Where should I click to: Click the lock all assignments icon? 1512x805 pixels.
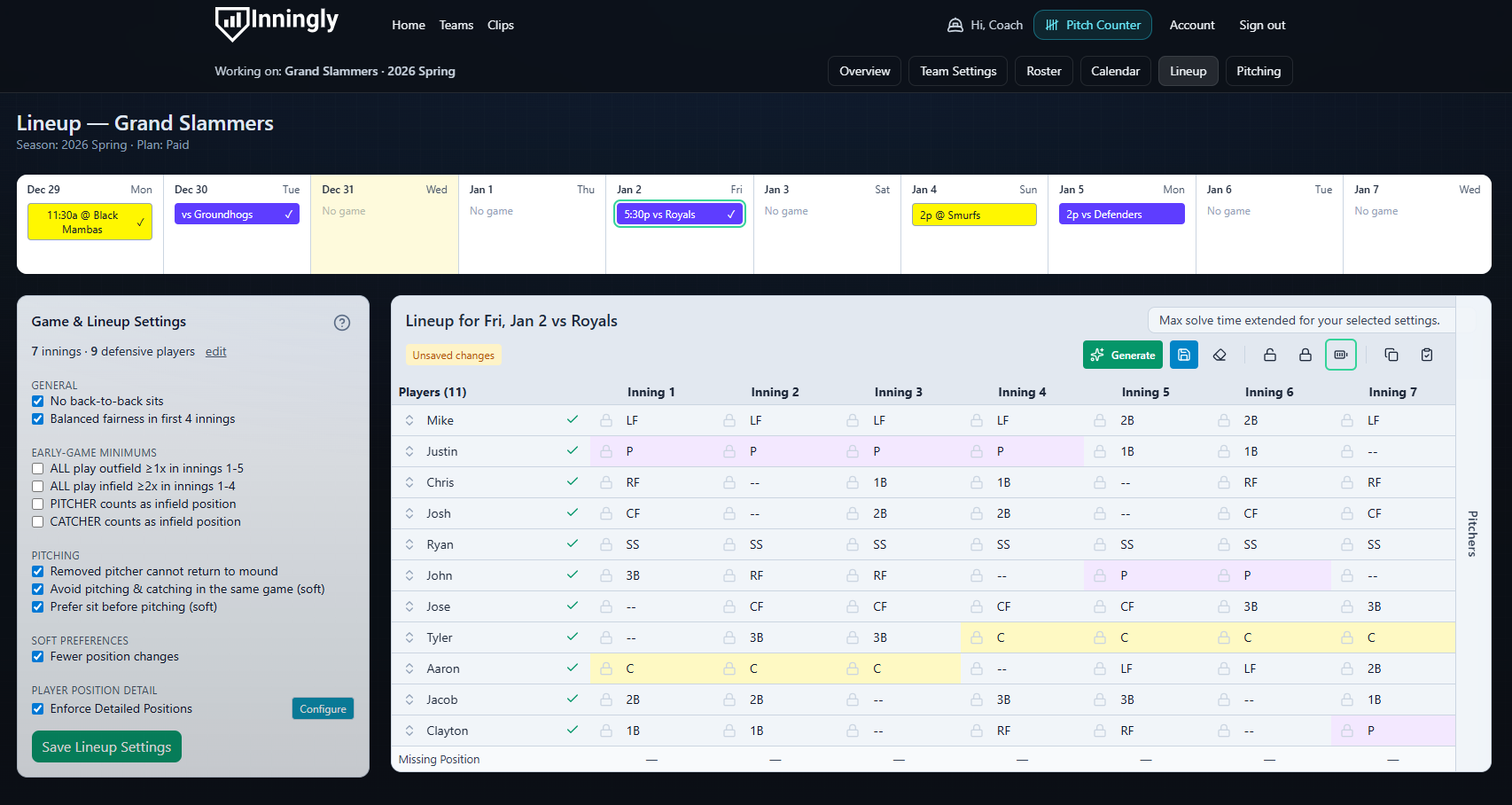point(1305,355)
